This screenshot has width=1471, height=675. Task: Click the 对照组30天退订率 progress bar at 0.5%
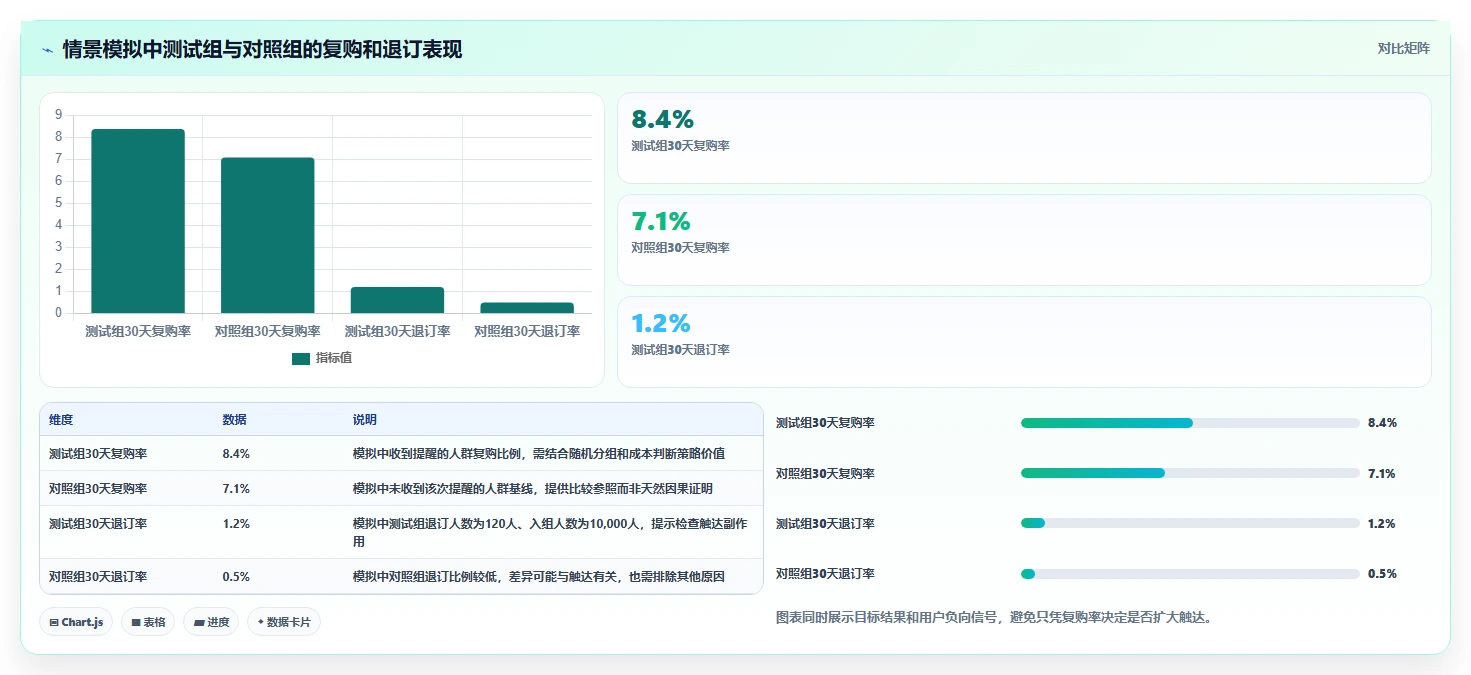[x=1190, y=574]
